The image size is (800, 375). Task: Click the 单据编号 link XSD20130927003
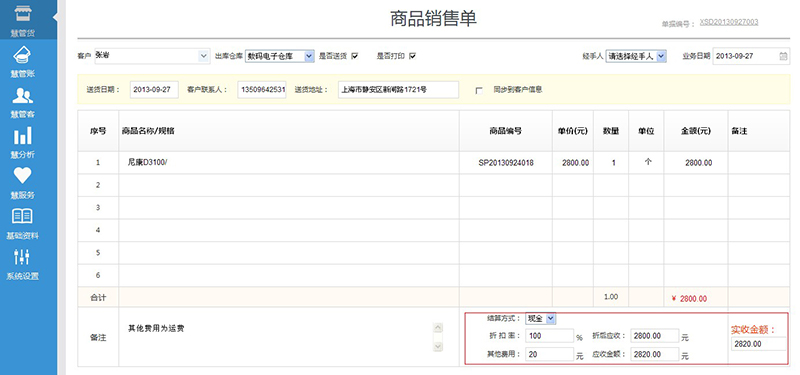click(x=729, y=22)
